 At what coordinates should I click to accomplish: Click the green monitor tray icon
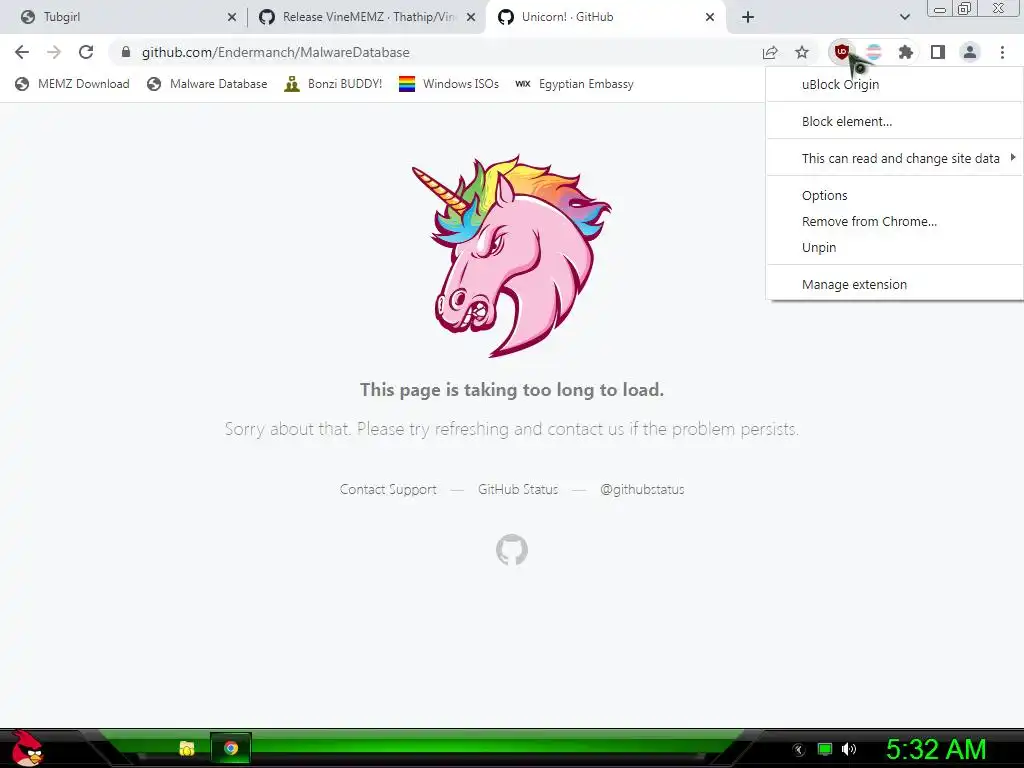[x=825, y=749]
